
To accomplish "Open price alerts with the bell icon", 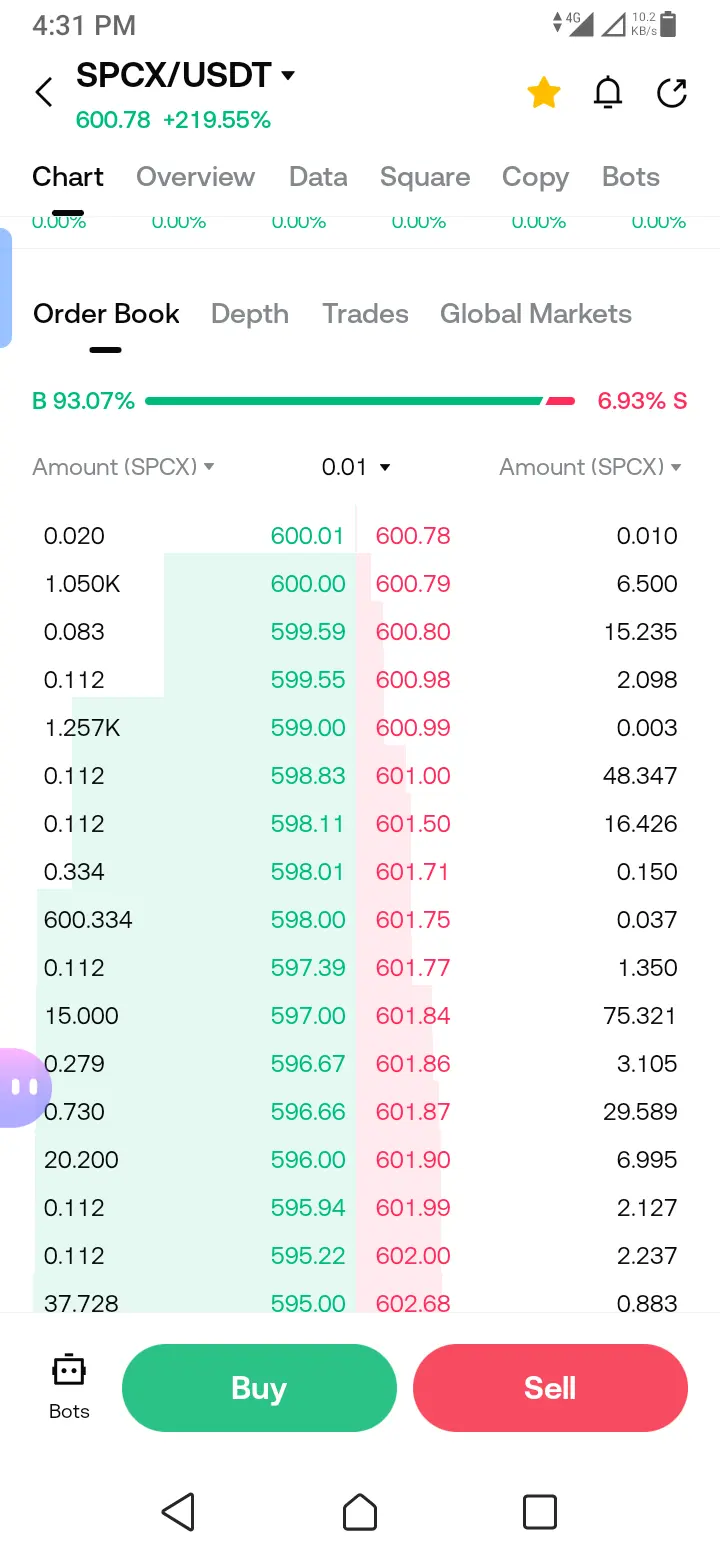I will click(608, 93).
